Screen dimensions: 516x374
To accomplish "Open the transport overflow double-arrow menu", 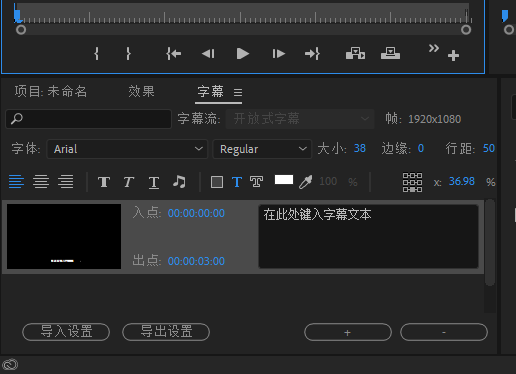I will click(x=433, y=48).
